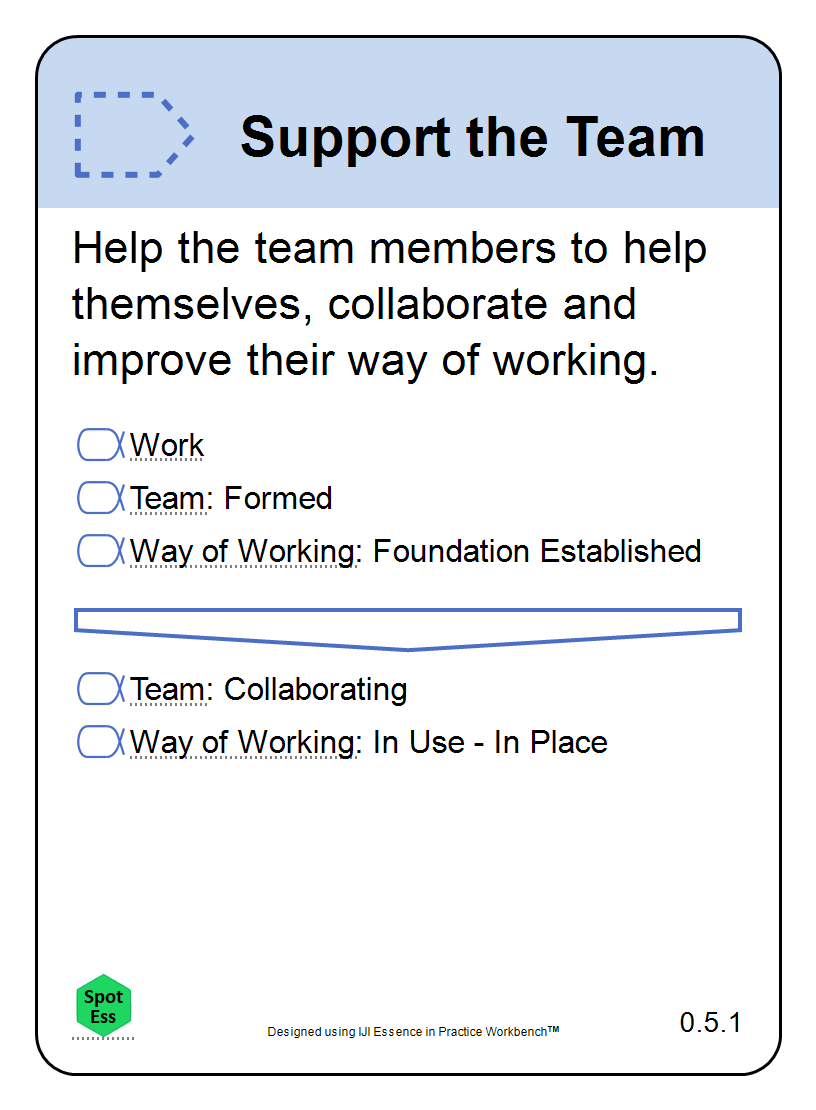The height and width of the screenshot is (1110, 816).
Task: Click the Spot Ess green hexagon logo
Action: pyautogui.click(x=103, y=1006)
